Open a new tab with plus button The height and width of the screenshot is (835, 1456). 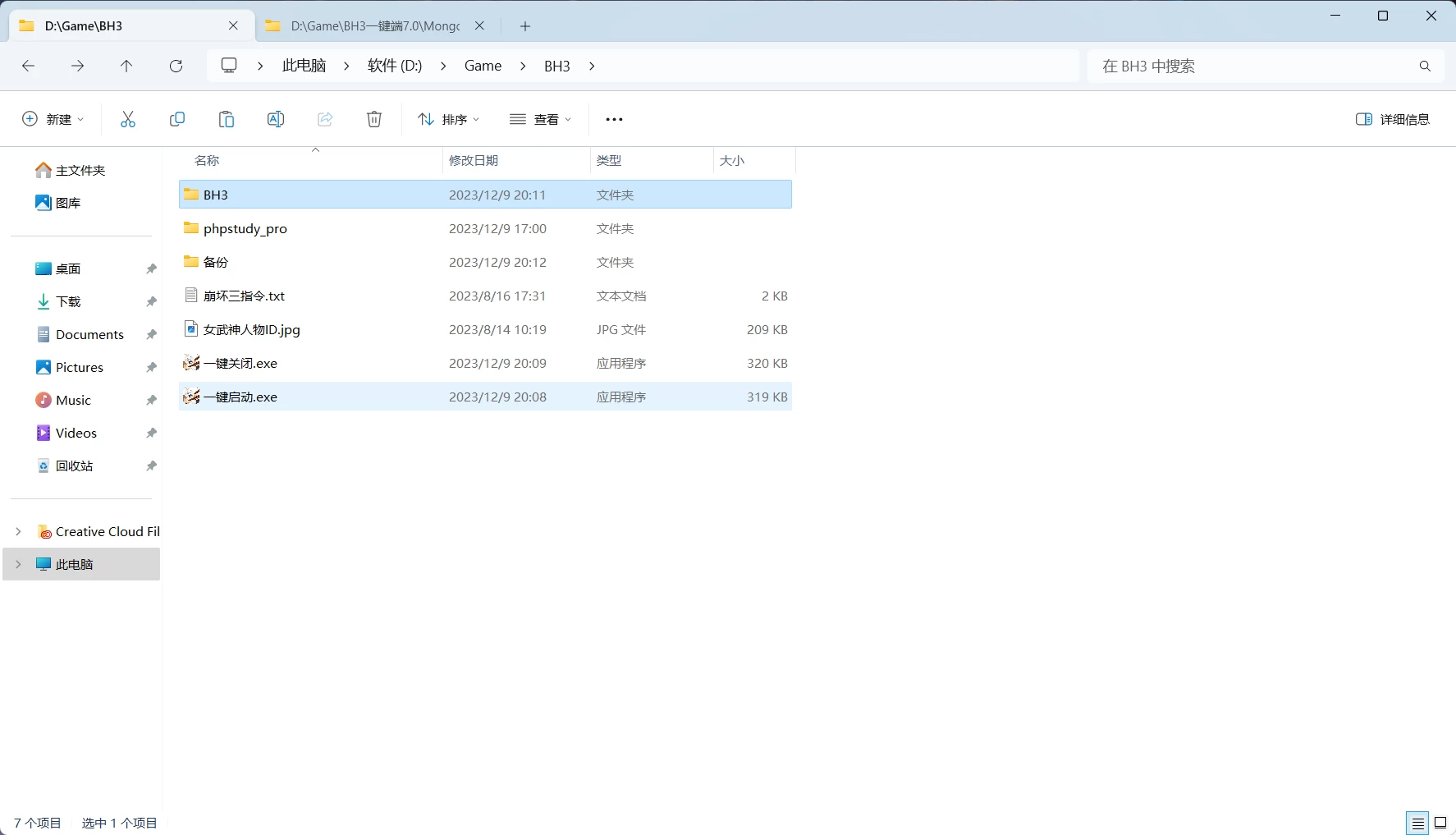[525, 26]
